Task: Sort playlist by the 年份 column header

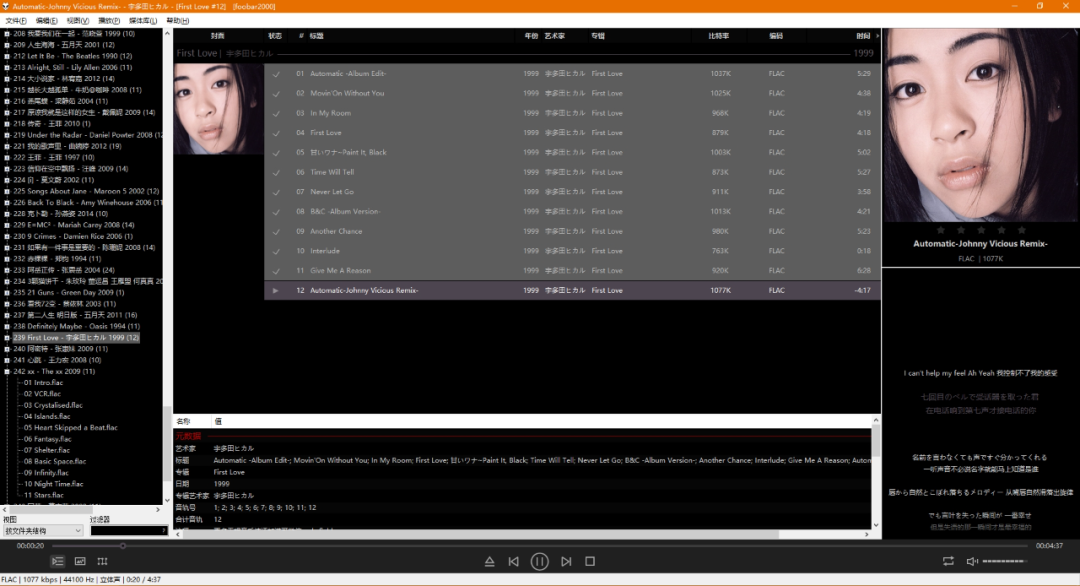Action: (531, 36)
